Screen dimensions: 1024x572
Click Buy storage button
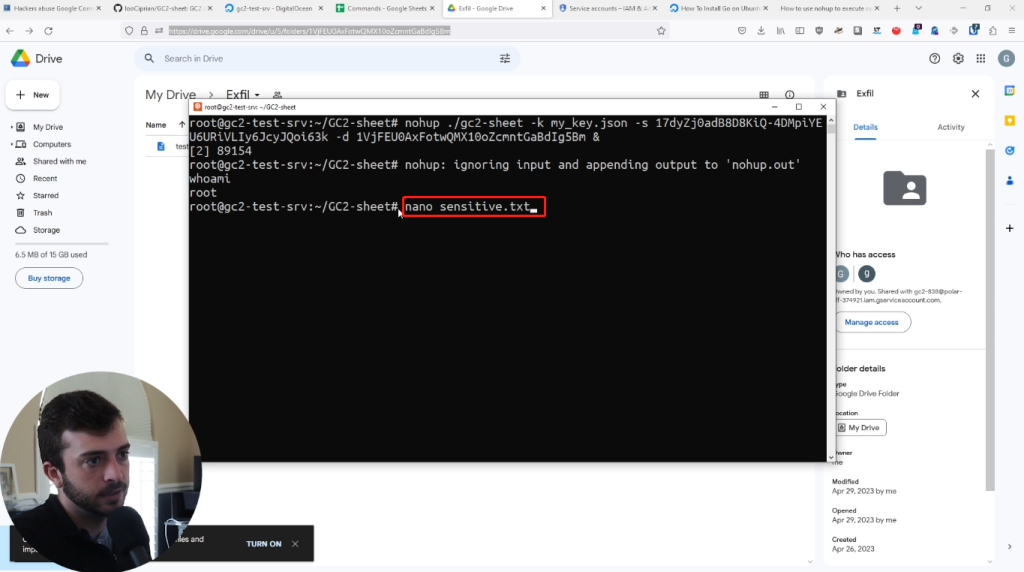tap(49, 278)
